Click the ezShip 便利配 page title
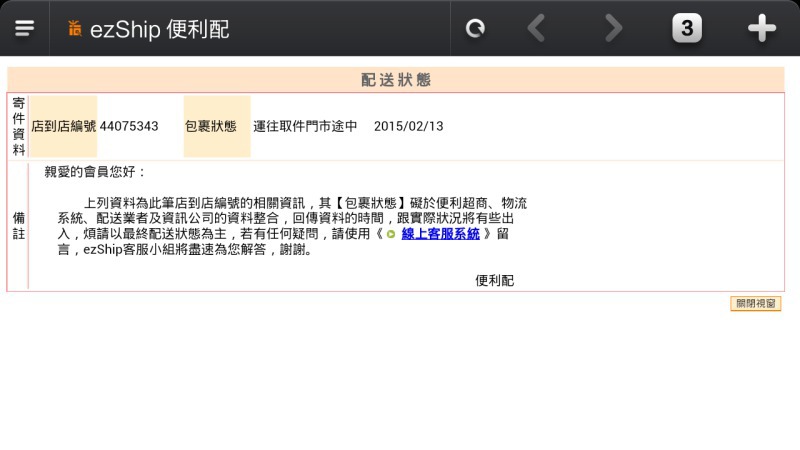Screen dimensions: 800x450 [x=160, y=29]
